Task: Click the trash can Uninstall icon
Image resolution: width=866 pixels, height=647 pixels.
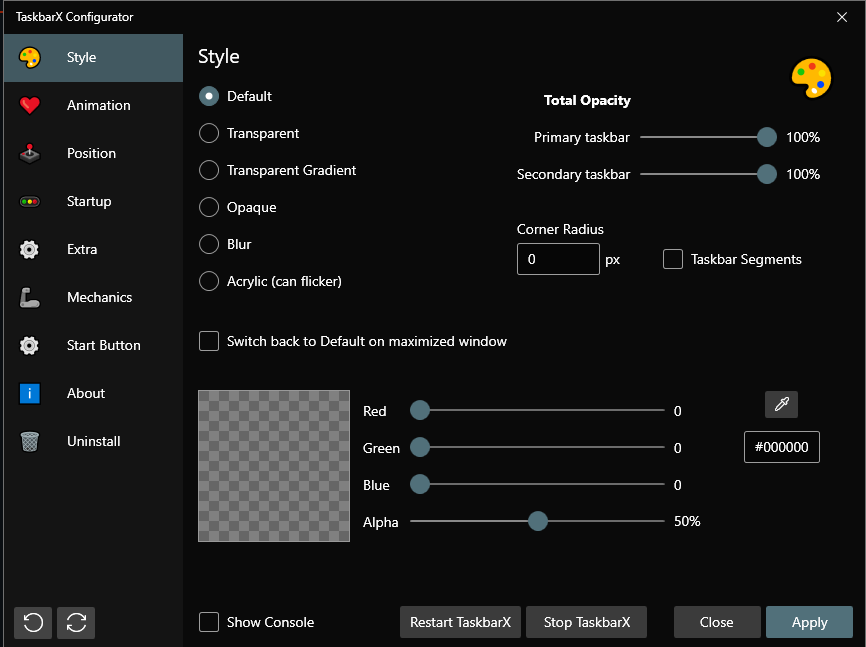Action: (x=30, y=441)
